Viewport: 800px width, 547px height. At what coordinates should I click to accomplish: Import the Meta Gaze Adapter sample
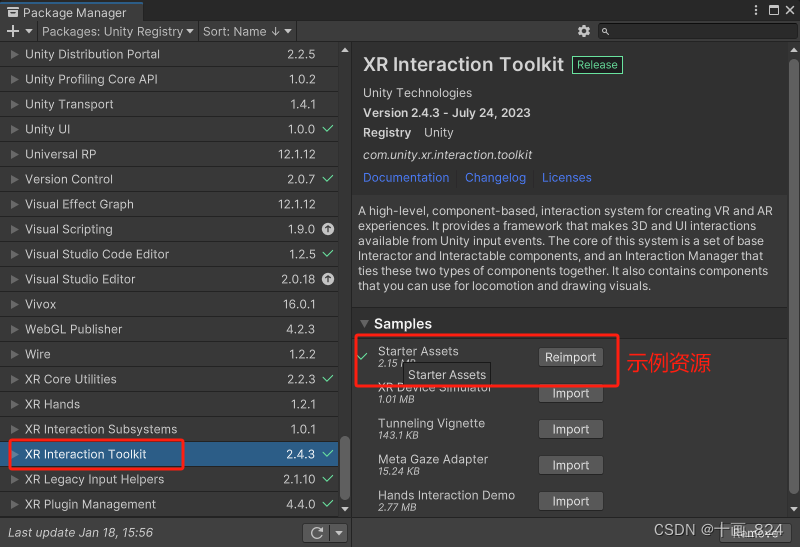tap(570, 465)
